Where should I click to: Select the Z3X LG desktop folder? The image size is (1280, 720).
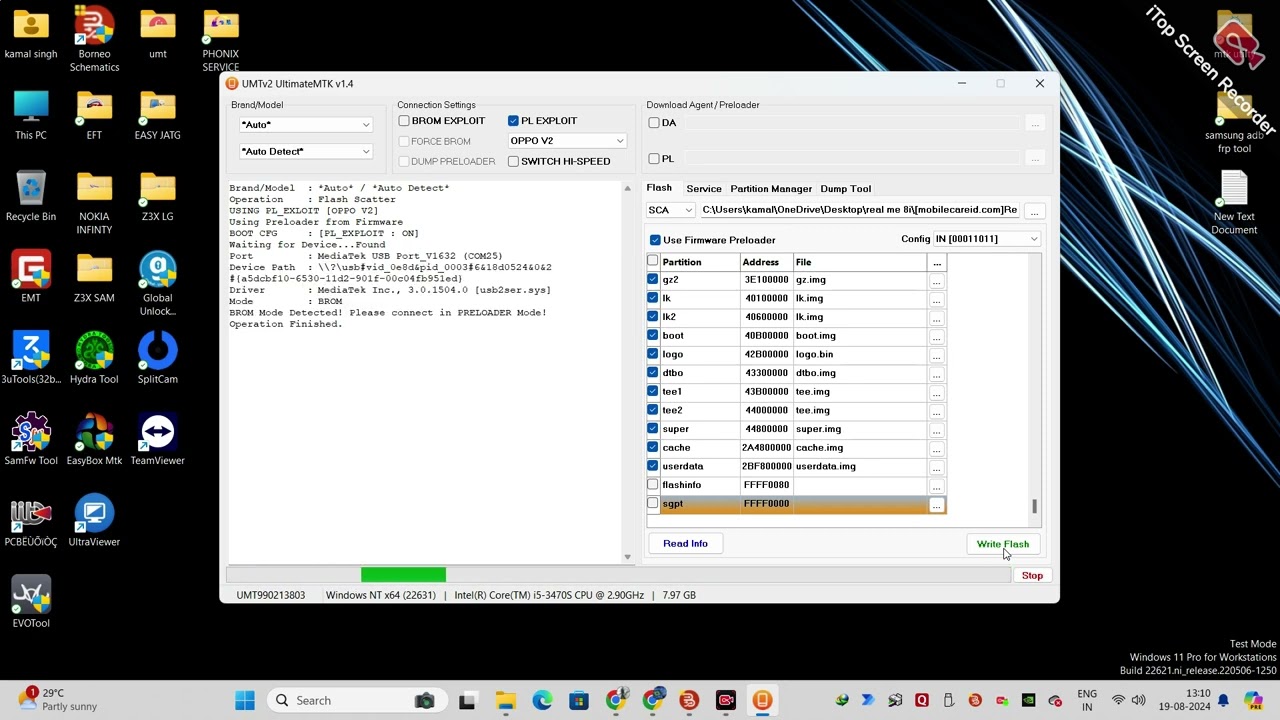pyautogui.click(x=157, y=196)
